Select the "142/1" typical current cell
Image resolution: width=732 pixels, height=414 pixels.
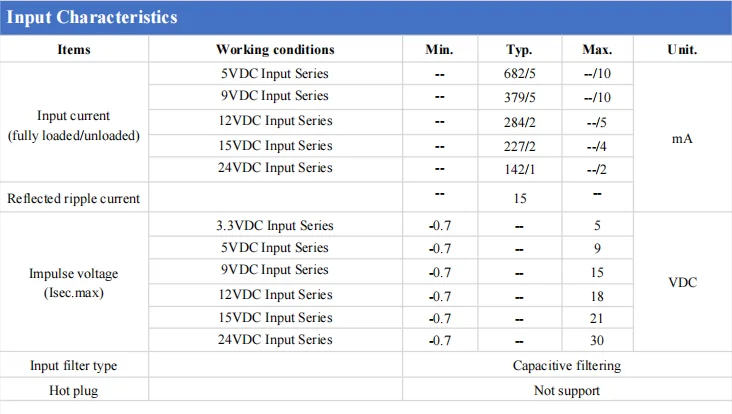point(520,168)
